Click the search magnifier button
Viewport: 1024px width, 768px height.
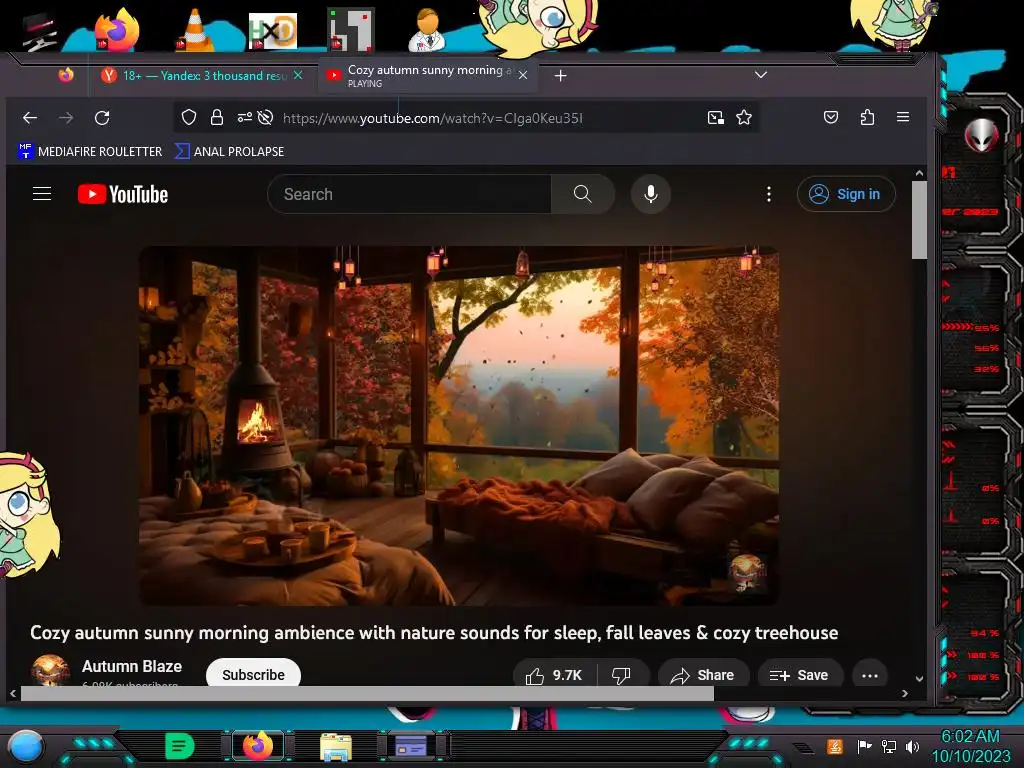[583, 194]
